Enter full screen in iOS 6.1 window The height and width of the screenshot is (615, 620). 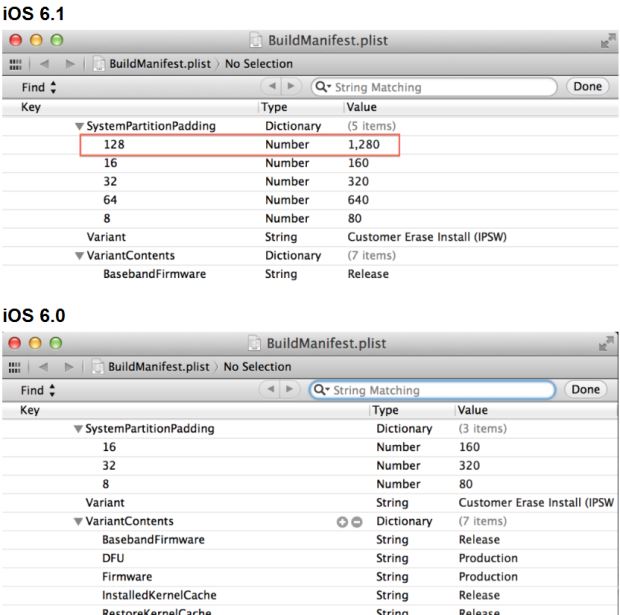coord(608,40)
